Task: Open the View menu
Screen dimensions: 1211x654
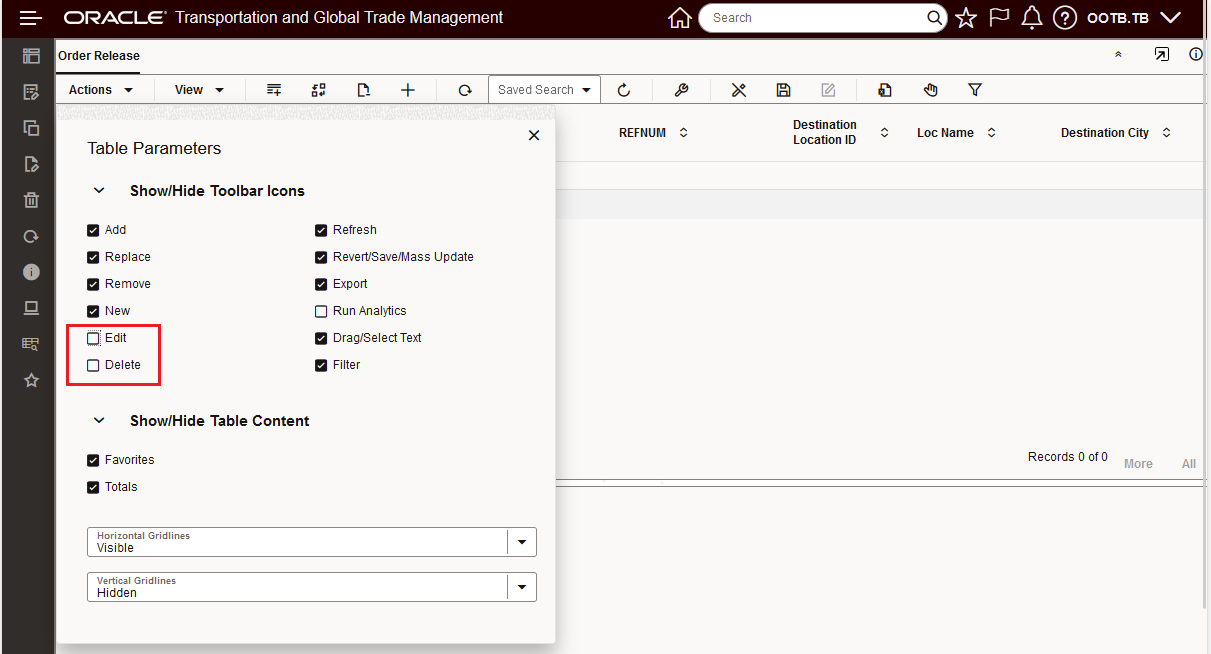Action: click(x=199, y=90)
